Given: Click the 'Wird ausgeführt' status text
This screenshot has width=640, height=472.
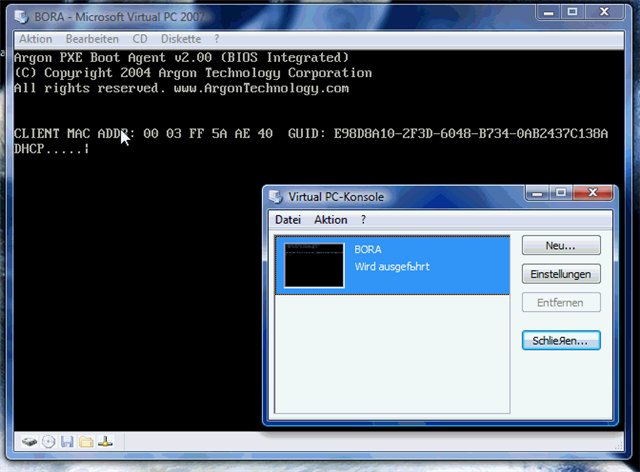Looking at the screenshot, I should pyautogui.click(x=392, y=267).
